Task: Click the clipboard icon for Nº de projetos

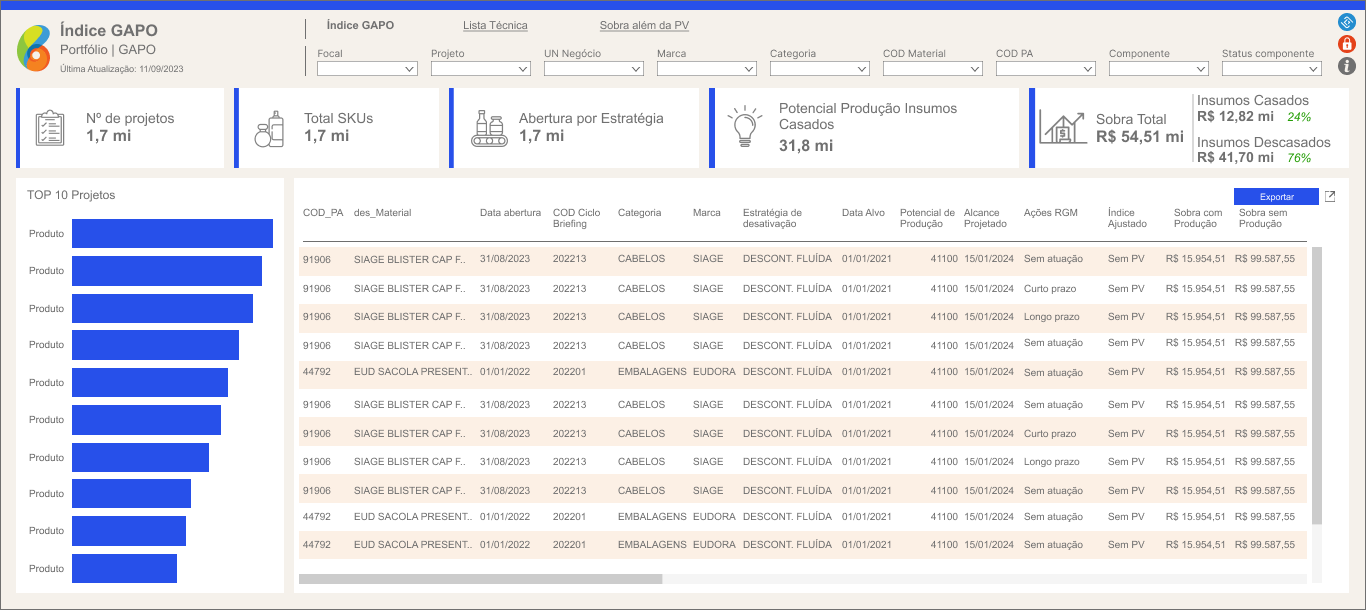Action: tap(50, 128)
